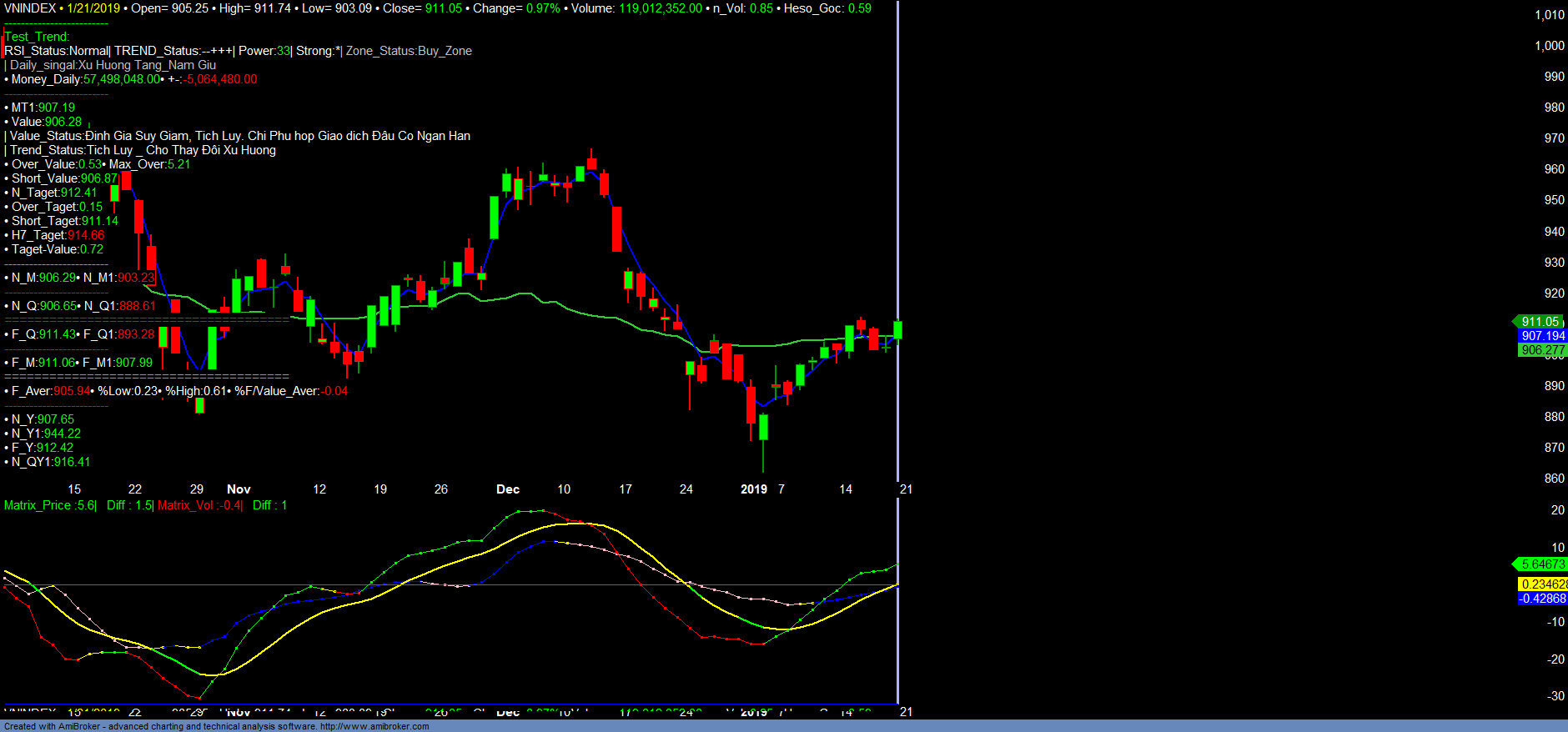Click the Zone_Status:Buy_Zone text
Image resolution: width=1568 pixels, height=732 pixels.
pyautogui.click(x=409, y=51)
